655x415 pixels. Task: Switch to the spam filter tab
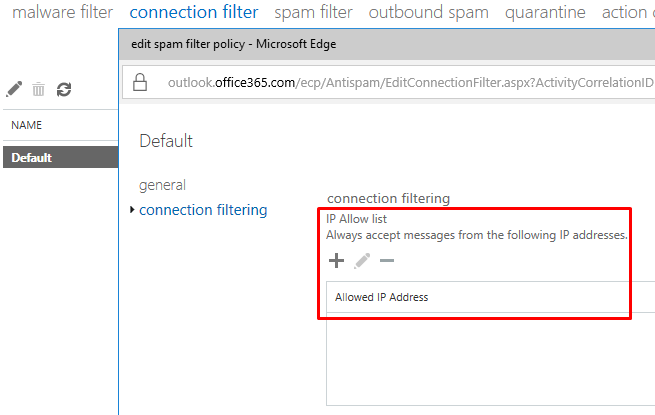click(x=313, y=12)
